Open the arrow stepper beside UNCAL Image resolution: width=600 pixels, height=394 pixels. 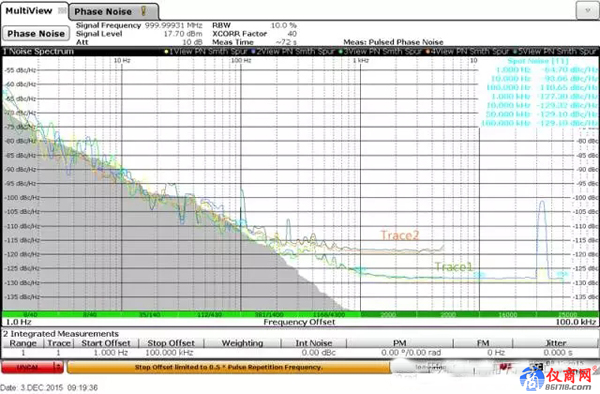(x=58, y=367)
